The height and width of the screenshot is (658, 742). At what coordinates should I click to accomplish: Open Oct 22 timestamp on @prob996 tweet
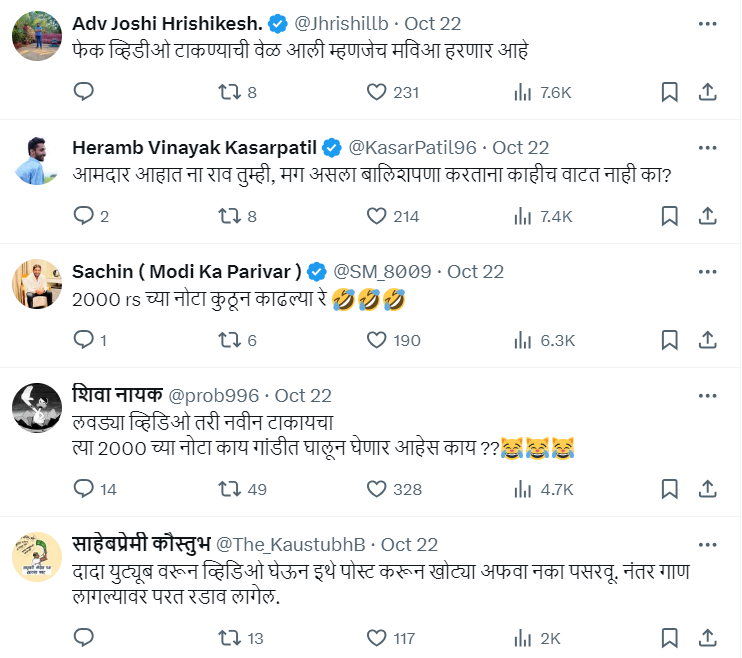click(x=303, y=396)
